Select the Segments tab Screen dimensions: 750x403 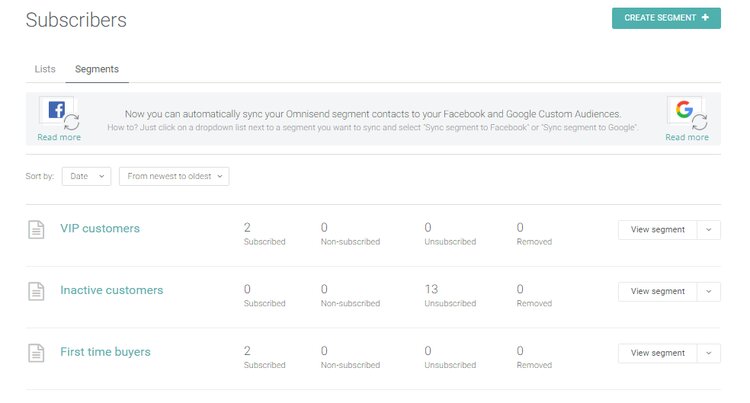(97, 69)
